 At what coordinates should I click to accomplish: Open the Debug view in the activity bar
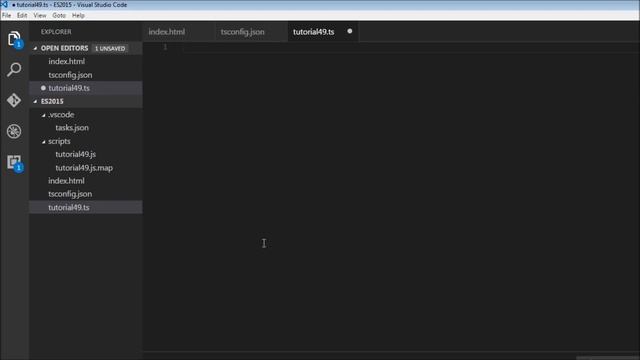coord(14,131)
